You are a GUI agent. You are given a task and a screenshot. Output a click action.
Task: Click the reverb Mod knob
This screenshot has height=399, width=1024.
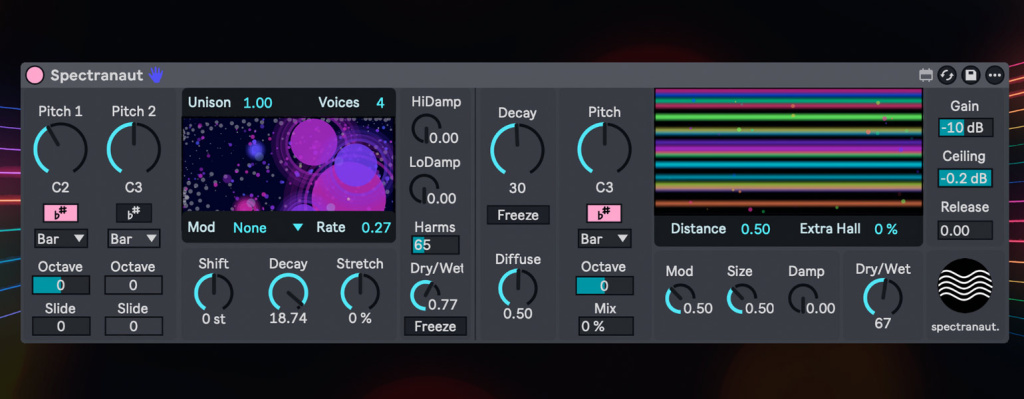(680, 299)
